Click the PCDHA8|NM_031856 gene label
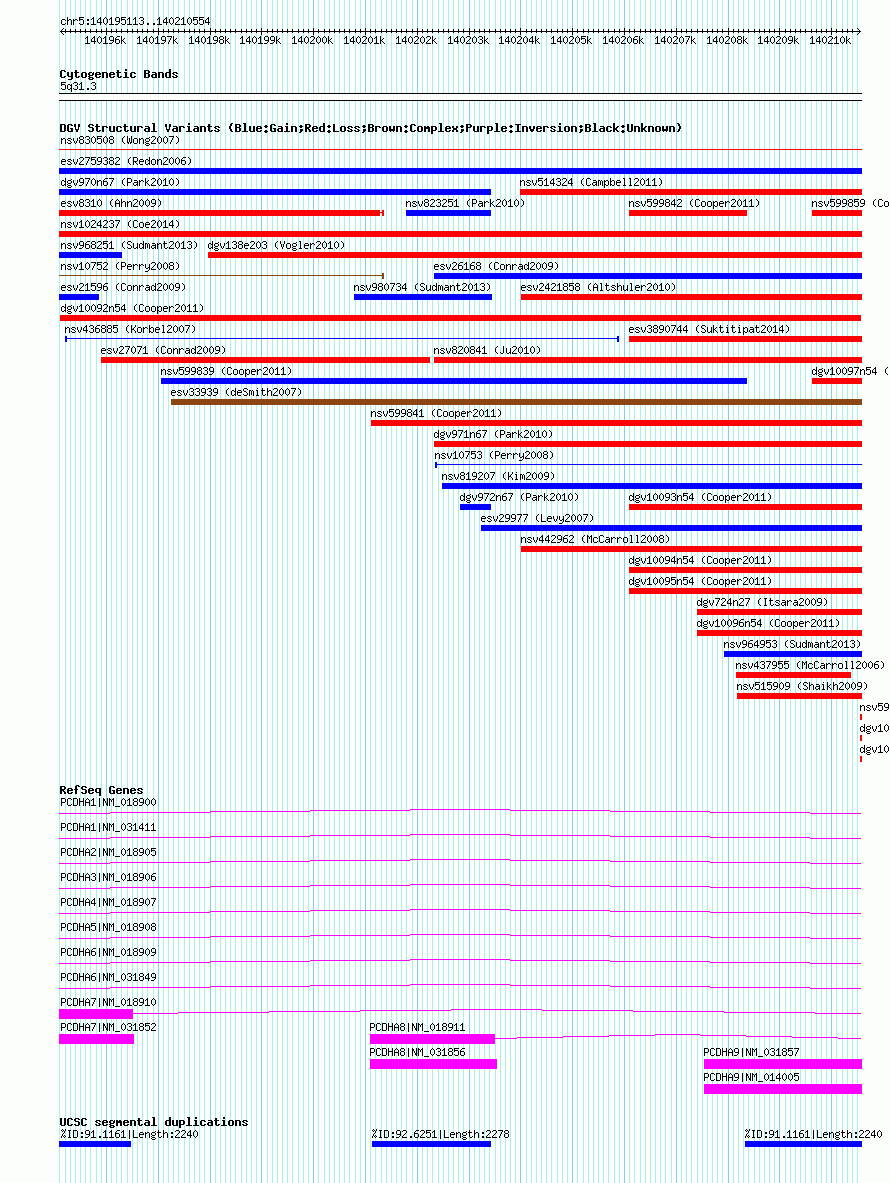The image size is (890, 1183). click(417, 1052)
